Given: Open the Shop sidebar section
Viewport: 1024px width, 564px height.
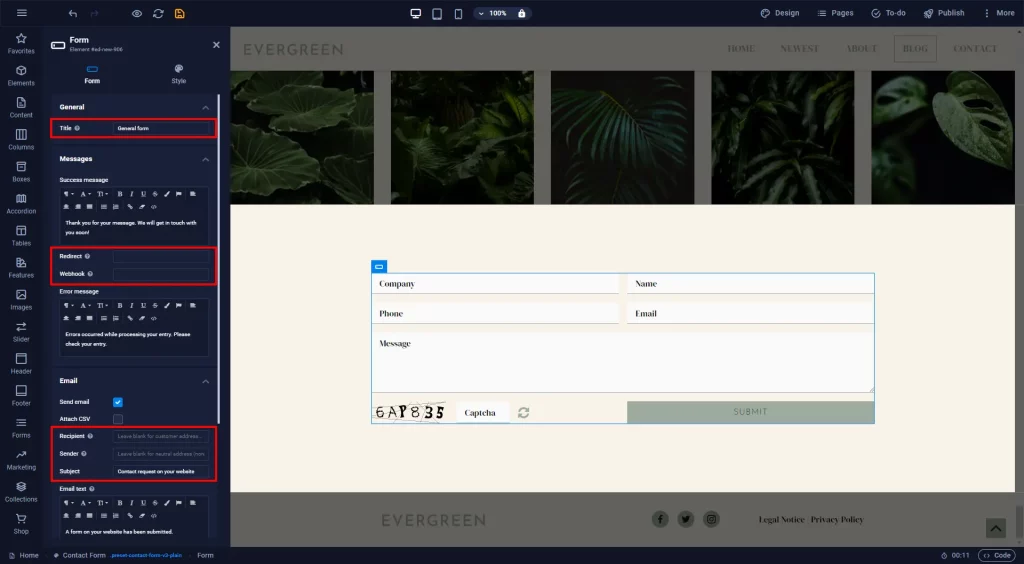Looking at the screenshot, I should 21,524.
